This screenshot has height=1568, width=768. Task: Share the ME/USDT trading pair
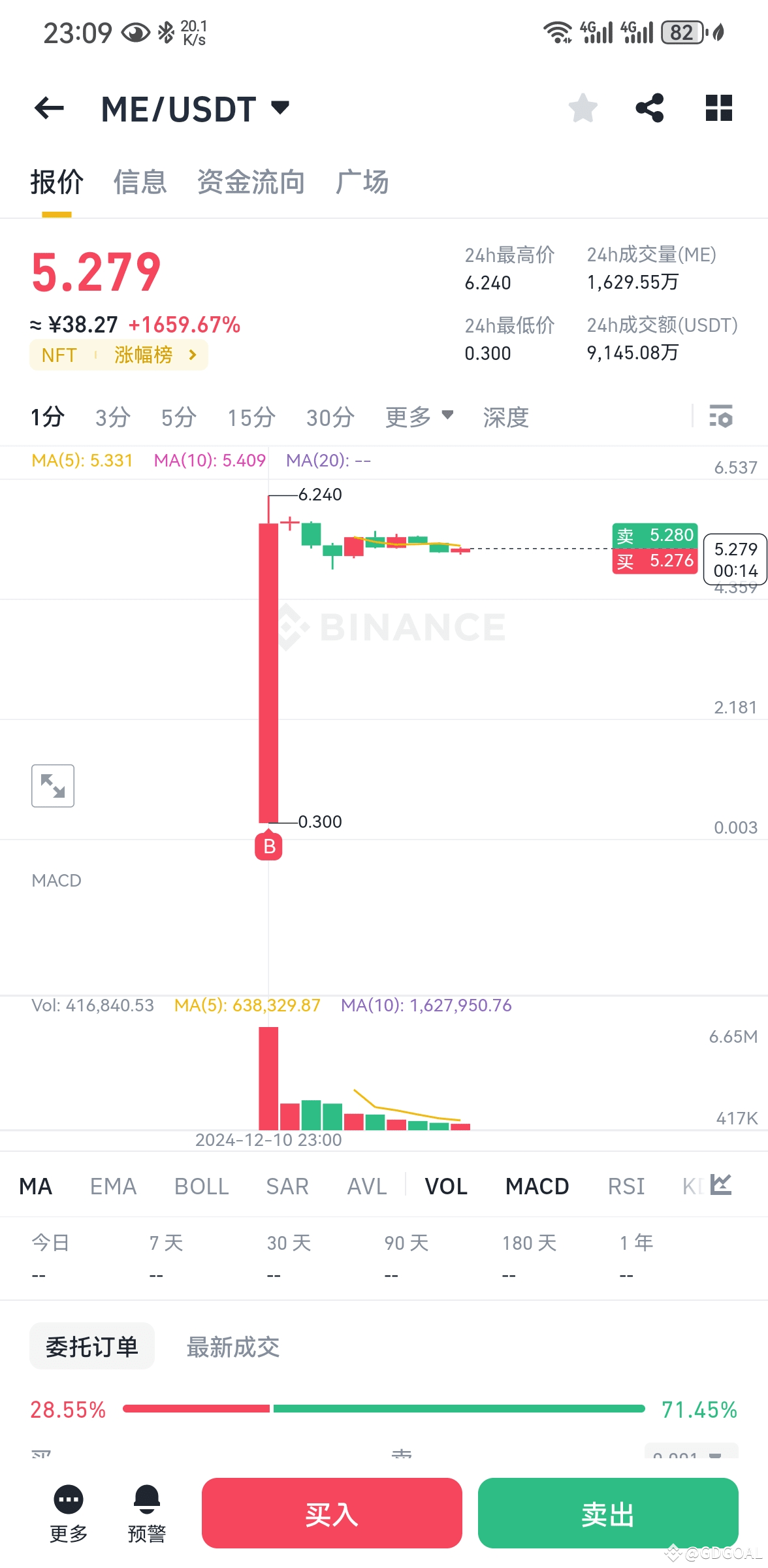650,108
